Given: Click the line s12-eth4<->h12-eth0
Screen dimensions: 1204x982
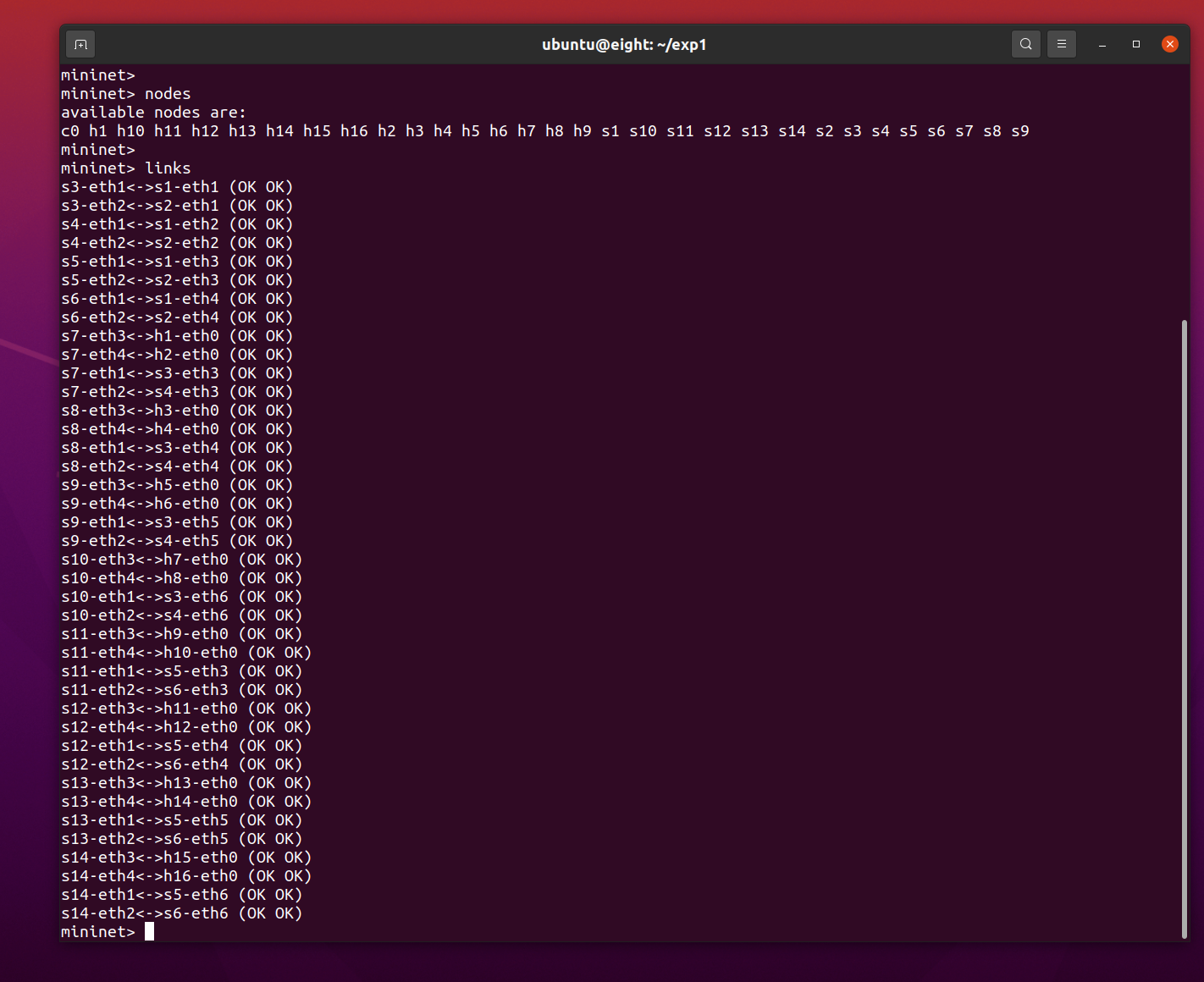Looking at the screenshot, I should (186, 727).
